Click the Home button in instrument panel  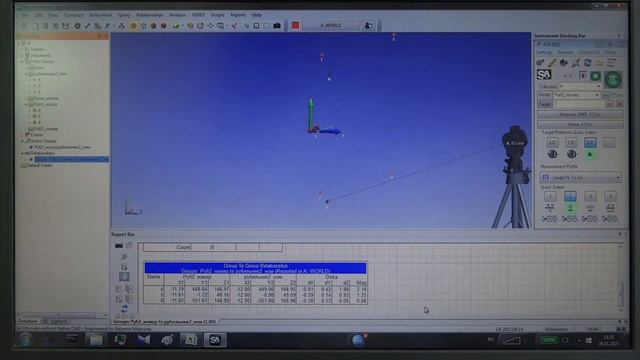[x=580, y=124]
